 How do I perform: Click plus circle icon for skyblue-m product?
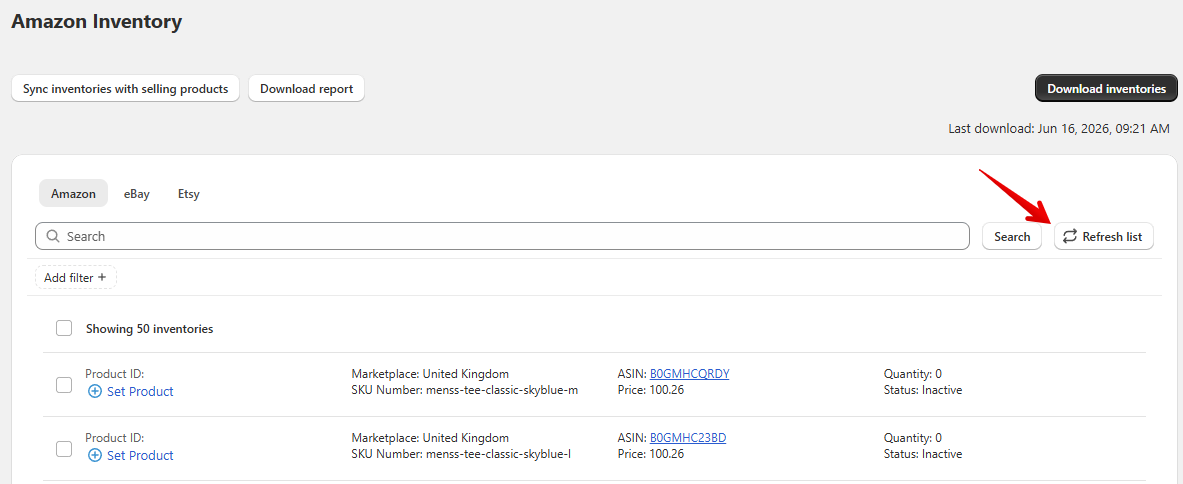(95, 391)
